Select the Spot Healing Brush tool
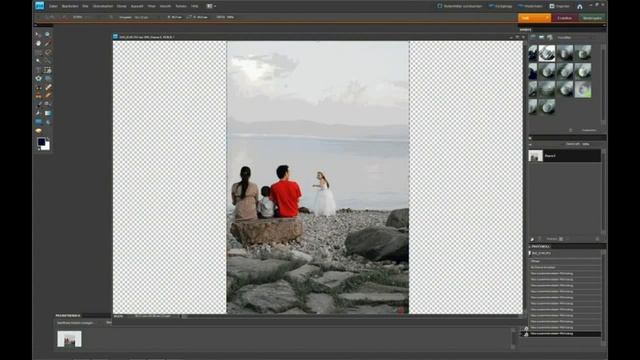The width and height of the screenshot is (640, 360). [47, 87]
